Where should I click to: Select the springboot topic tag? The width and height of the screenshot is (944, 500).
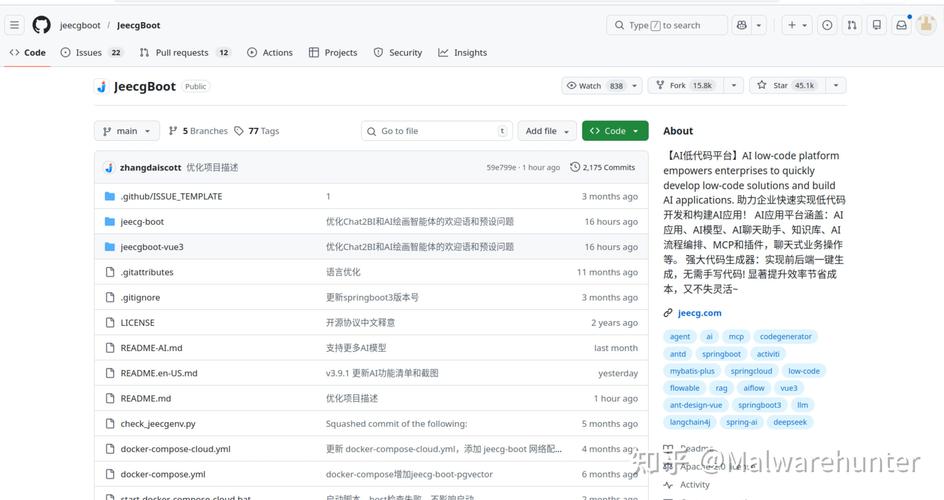(721, 354)
